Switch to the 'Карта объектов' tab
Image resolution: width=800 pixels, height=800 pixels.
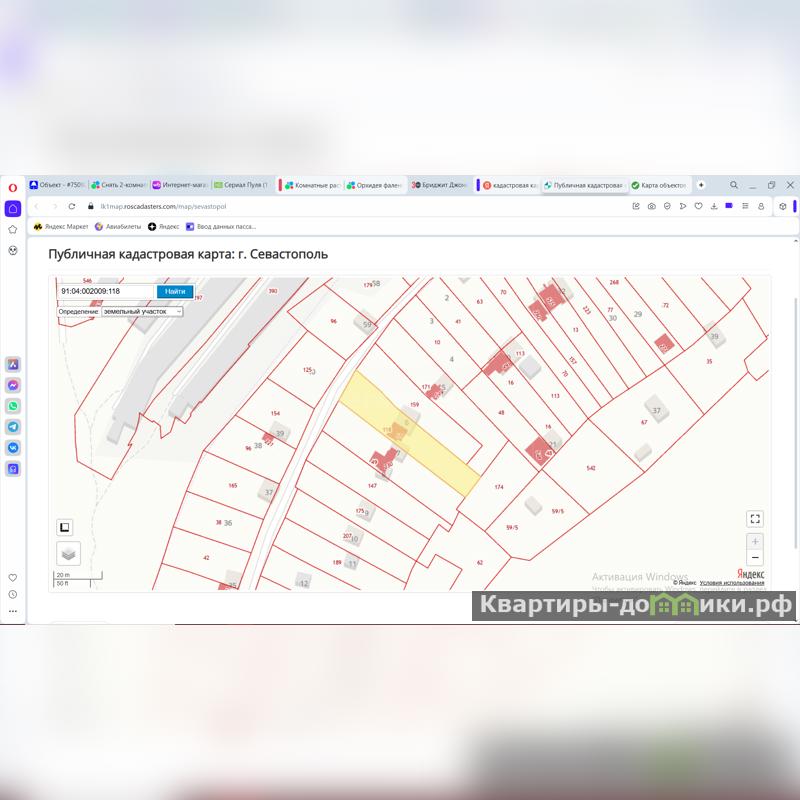[x=660, y=185]
